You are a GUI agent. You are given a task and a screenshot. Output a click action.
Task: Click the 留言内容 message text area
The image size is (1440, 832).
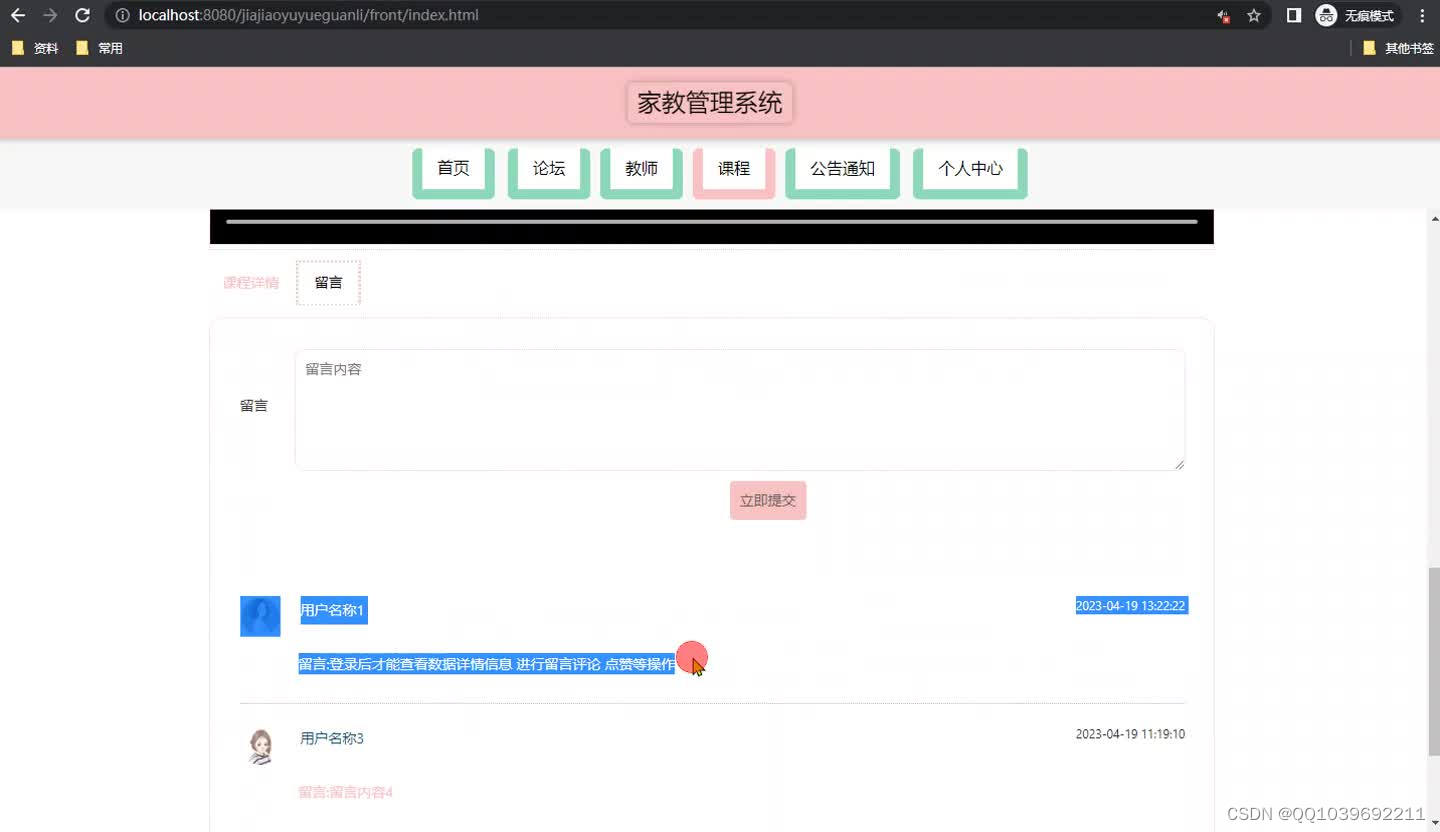tap(740, 409)
